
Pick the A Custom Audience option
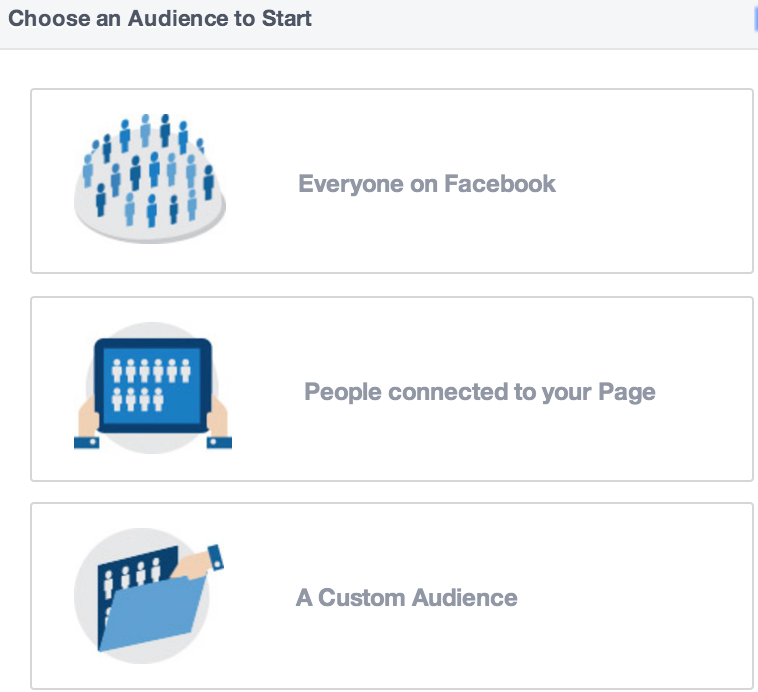click(x=392, y=596)
